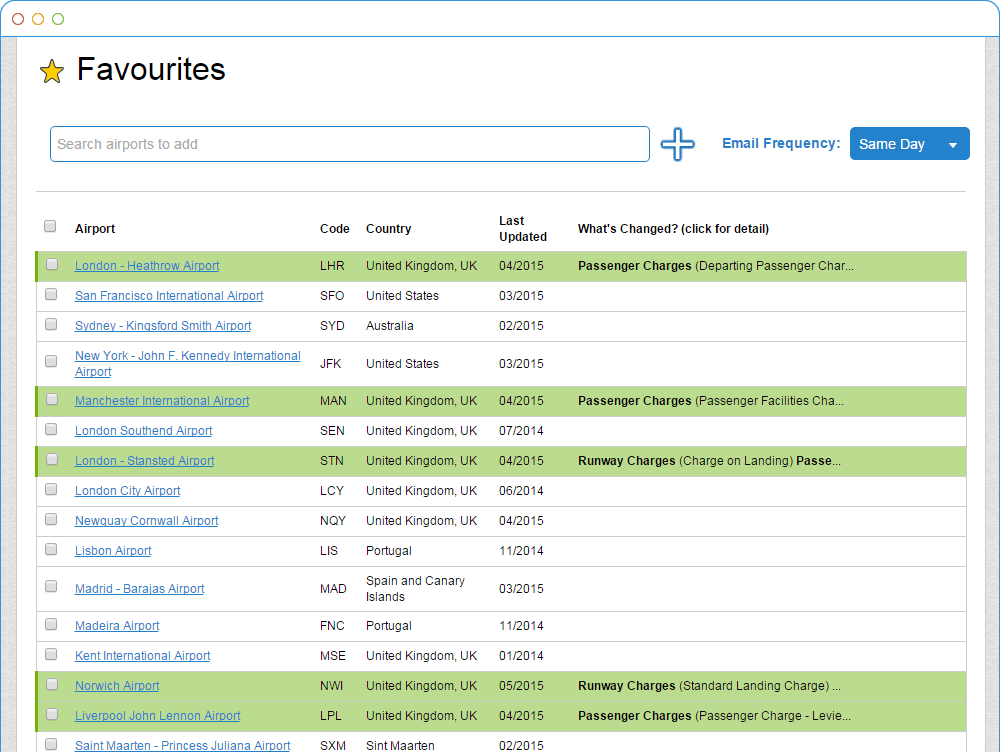The height and width of the screenshot is (752, 1000).
Task: Click the yellow window minimize button
Action: point(38,19)
